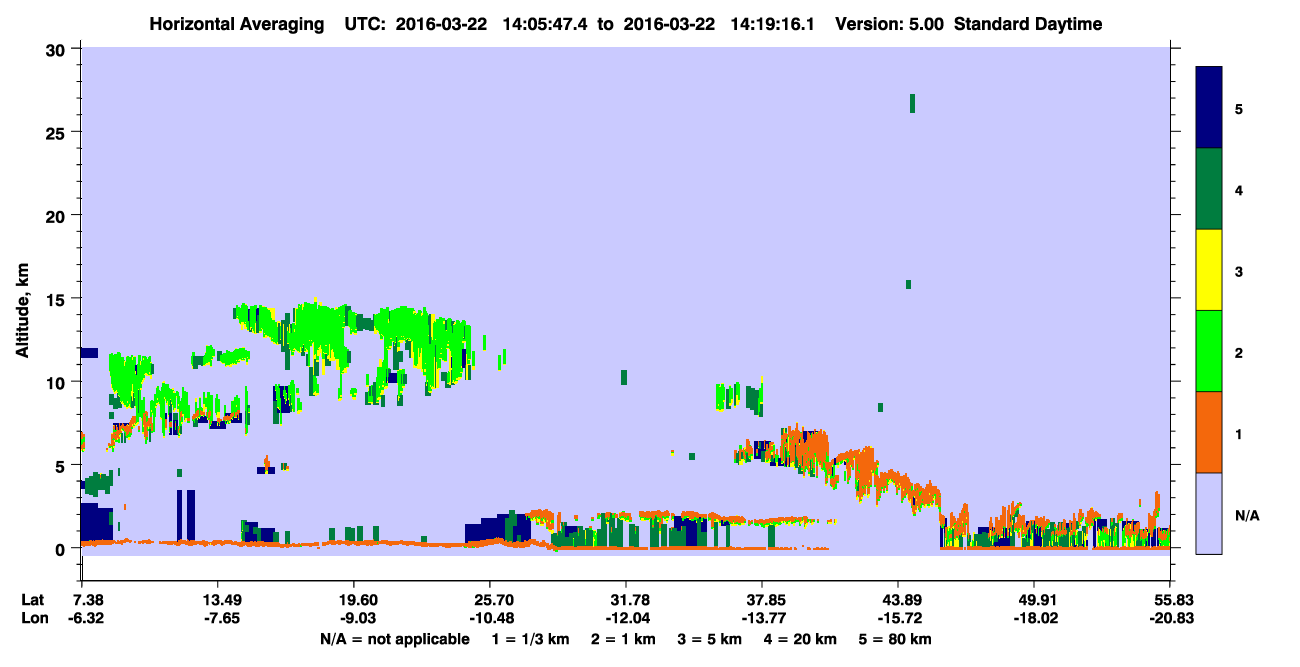Click colorbar label '1'

[1239, 432]
